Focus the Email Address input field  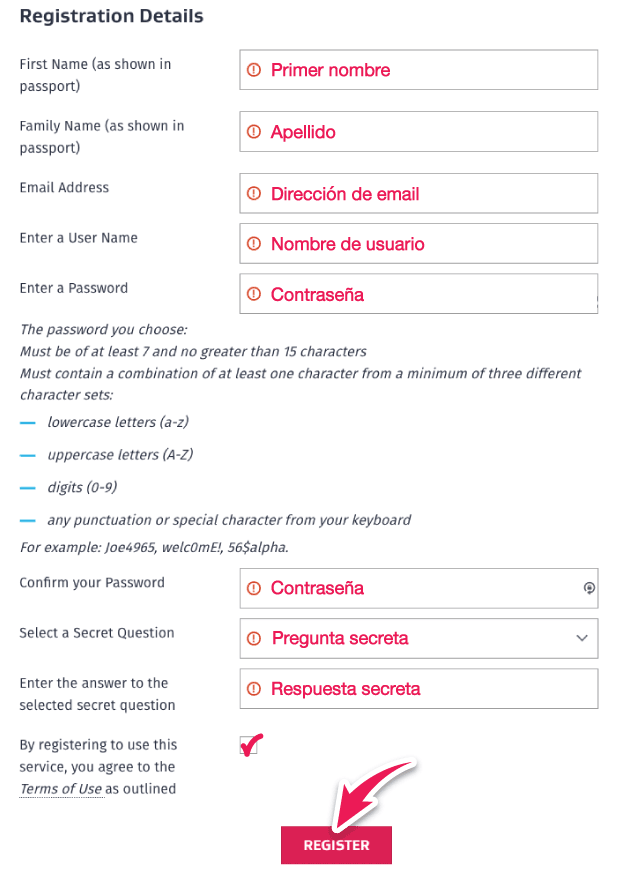(x=418, y=194)
